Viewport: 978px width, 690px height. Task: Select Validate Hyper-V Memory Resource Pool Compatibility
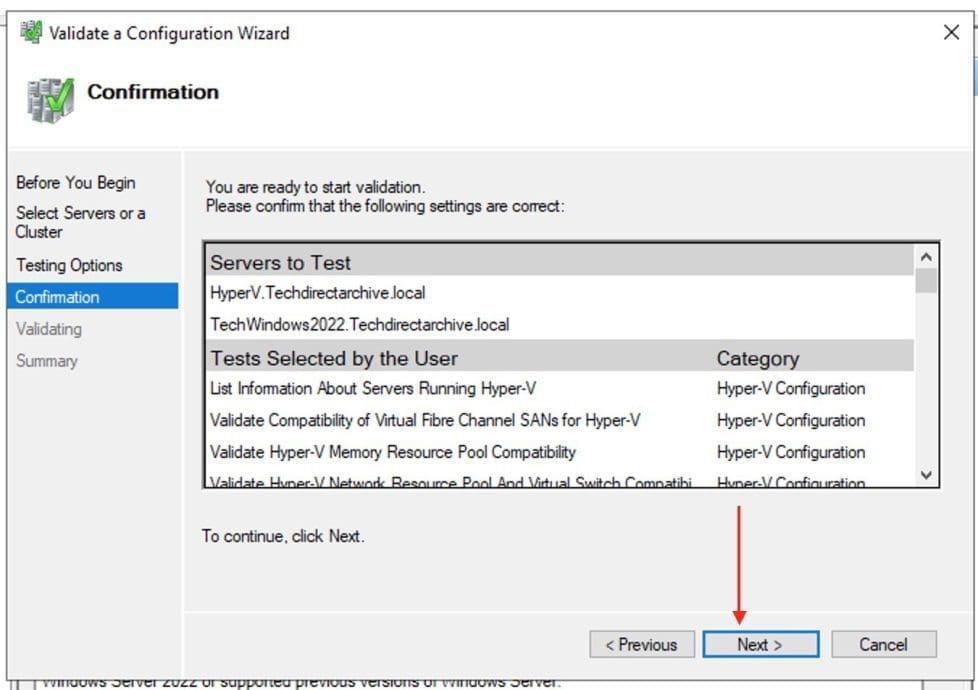393,452
